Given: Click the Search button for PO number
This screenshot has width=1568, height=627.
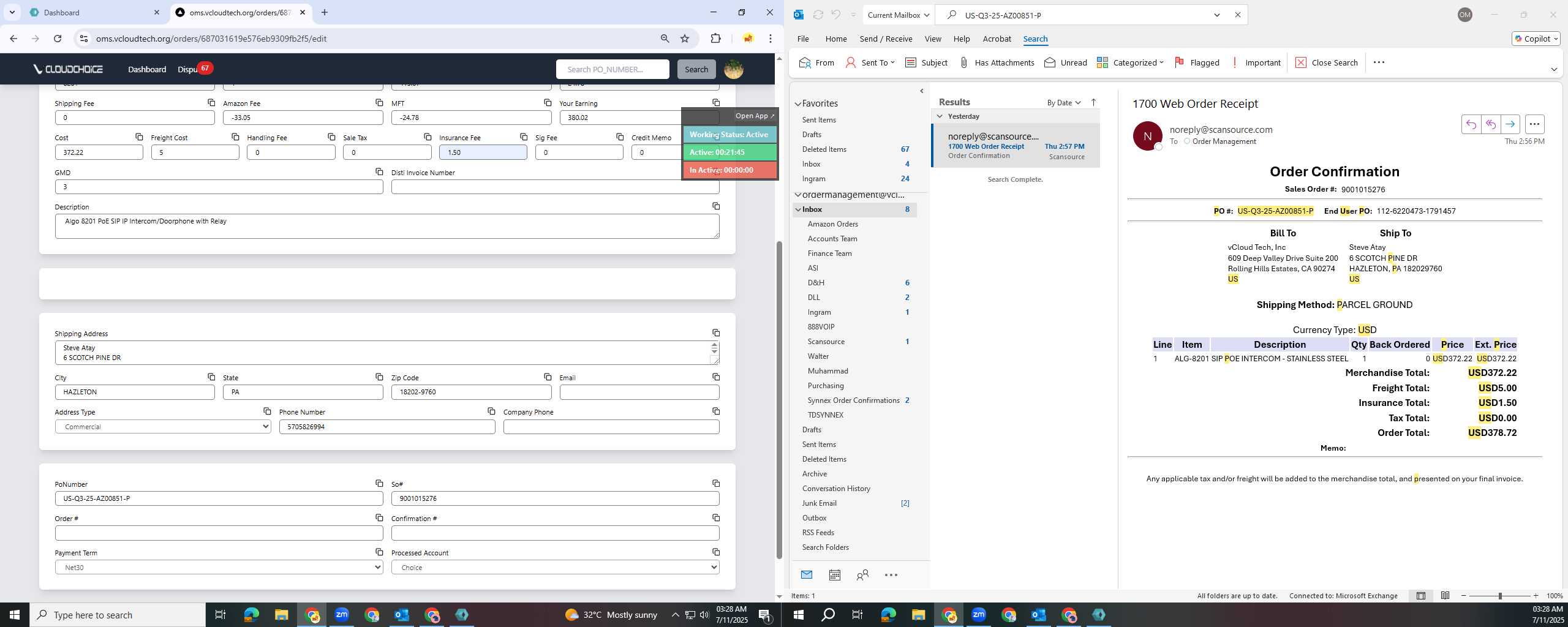Looking at the screenshot, I should [x=696, y=69].
